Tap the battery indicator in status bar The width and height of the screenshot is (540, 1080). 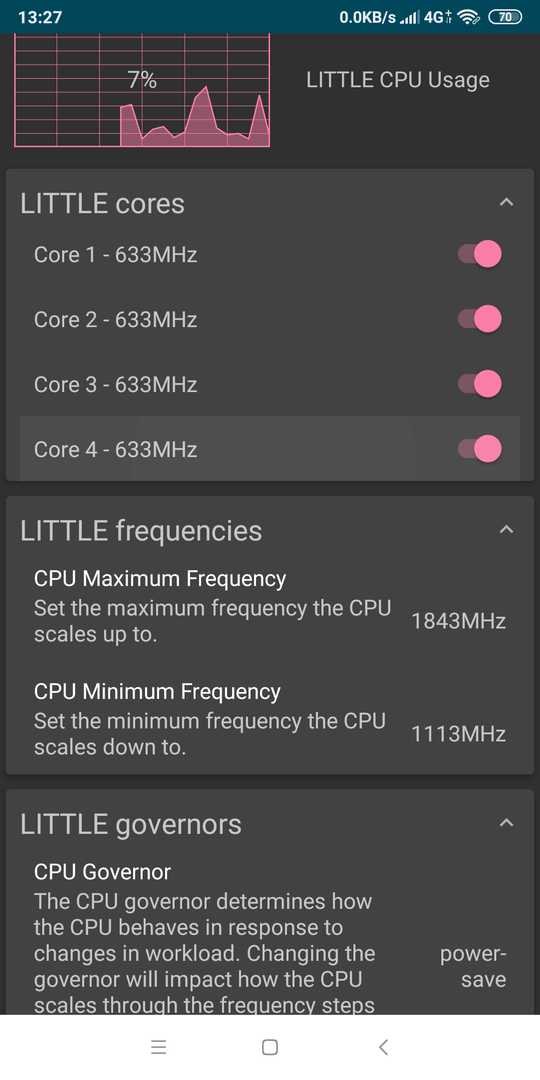[505, 17]
